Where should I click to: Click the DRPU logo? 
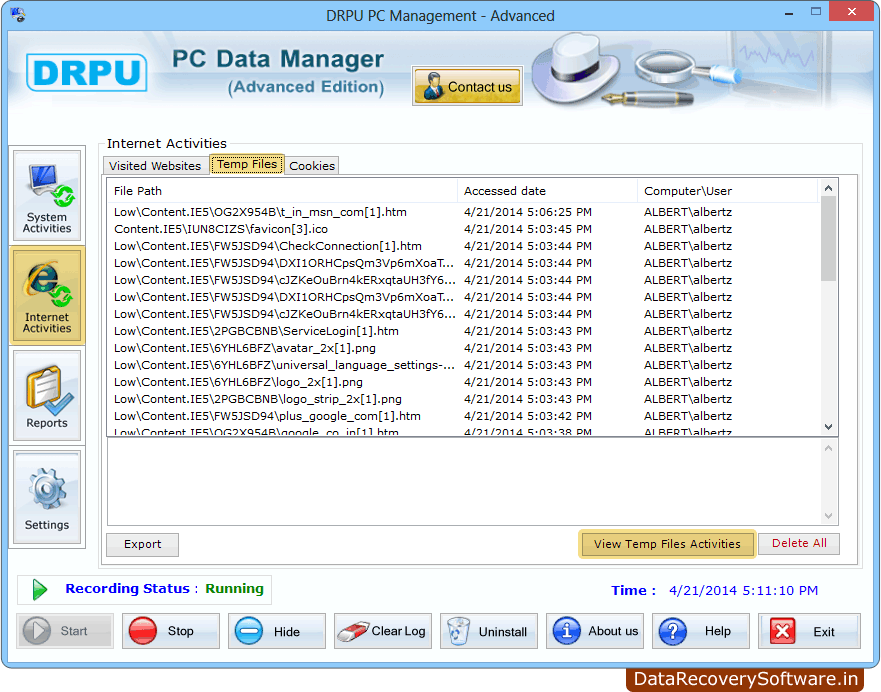87,72
